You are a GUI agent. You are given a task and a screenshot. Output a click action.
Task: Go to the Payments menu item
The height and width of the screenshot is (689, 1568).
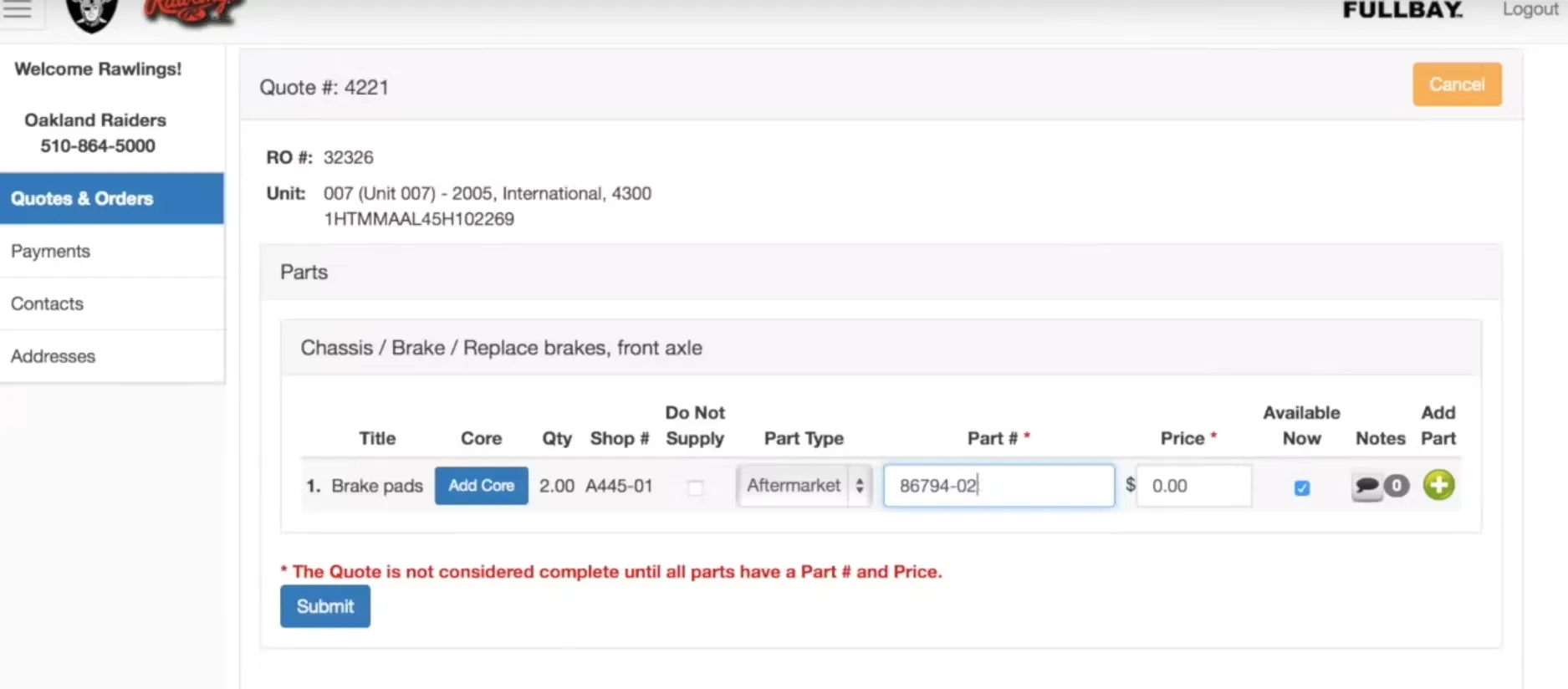(50, 251)
